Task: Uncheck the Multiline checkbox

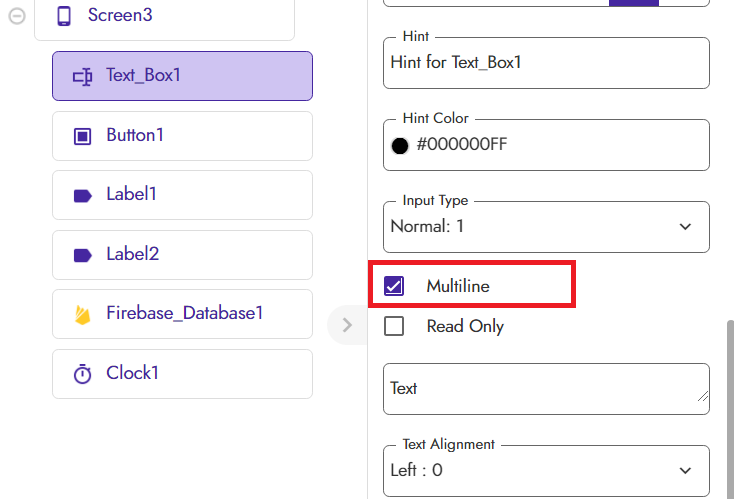Action: pyautogui.click(x=394, y=286)
